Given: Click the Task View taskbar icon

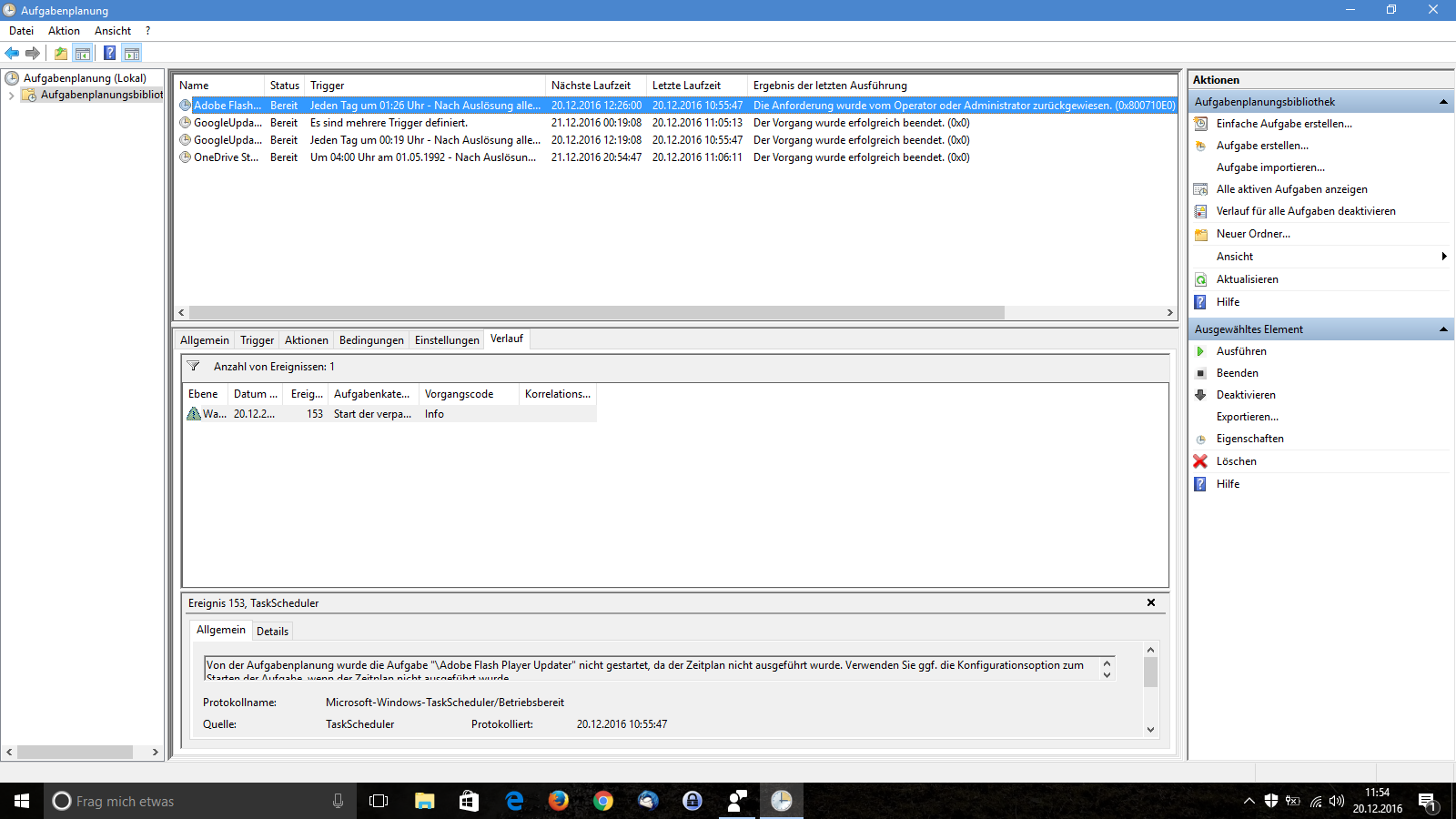Looking at the screenshot, I should tap(379, 801).
